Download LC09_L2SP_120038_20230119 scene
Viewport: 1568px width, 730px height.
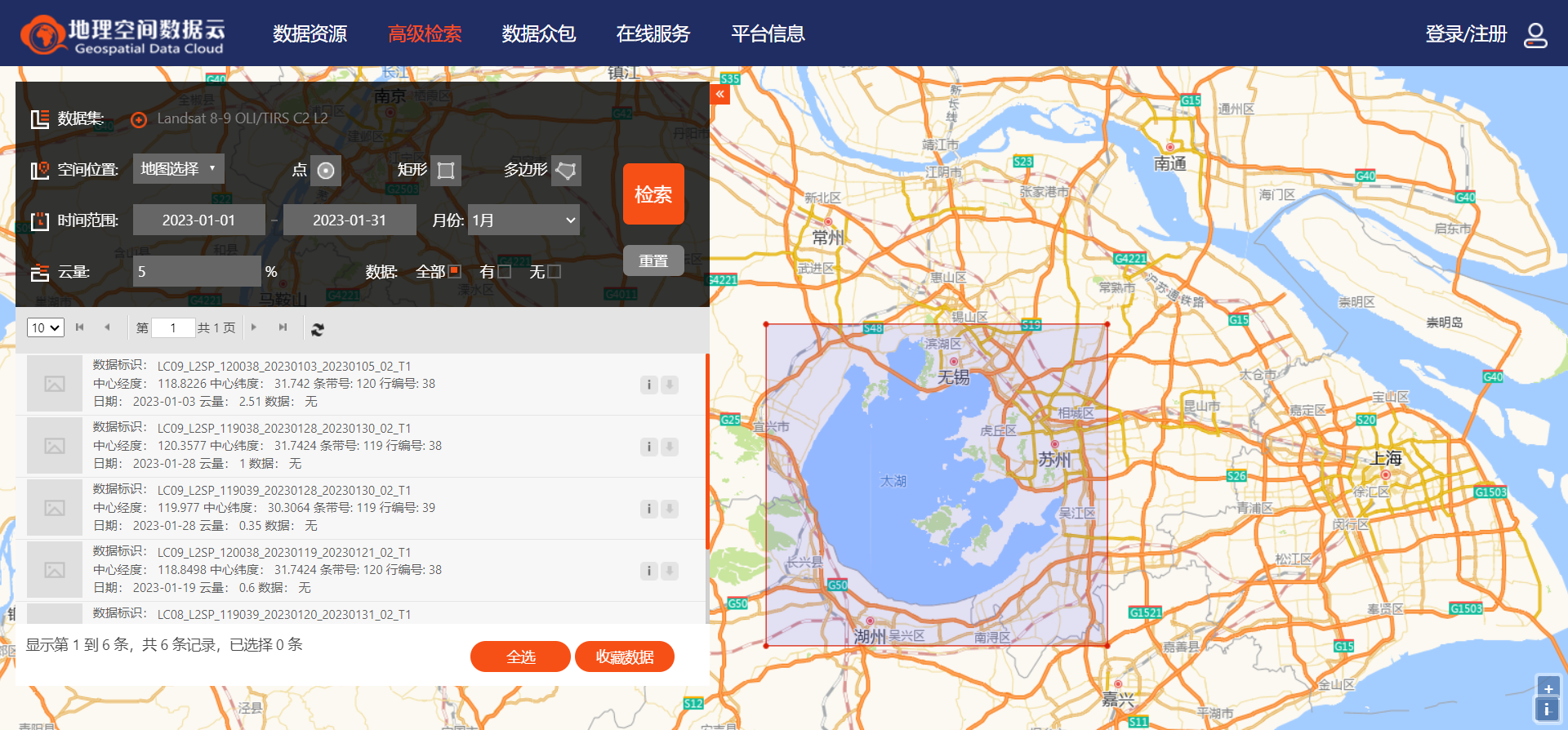670,571
